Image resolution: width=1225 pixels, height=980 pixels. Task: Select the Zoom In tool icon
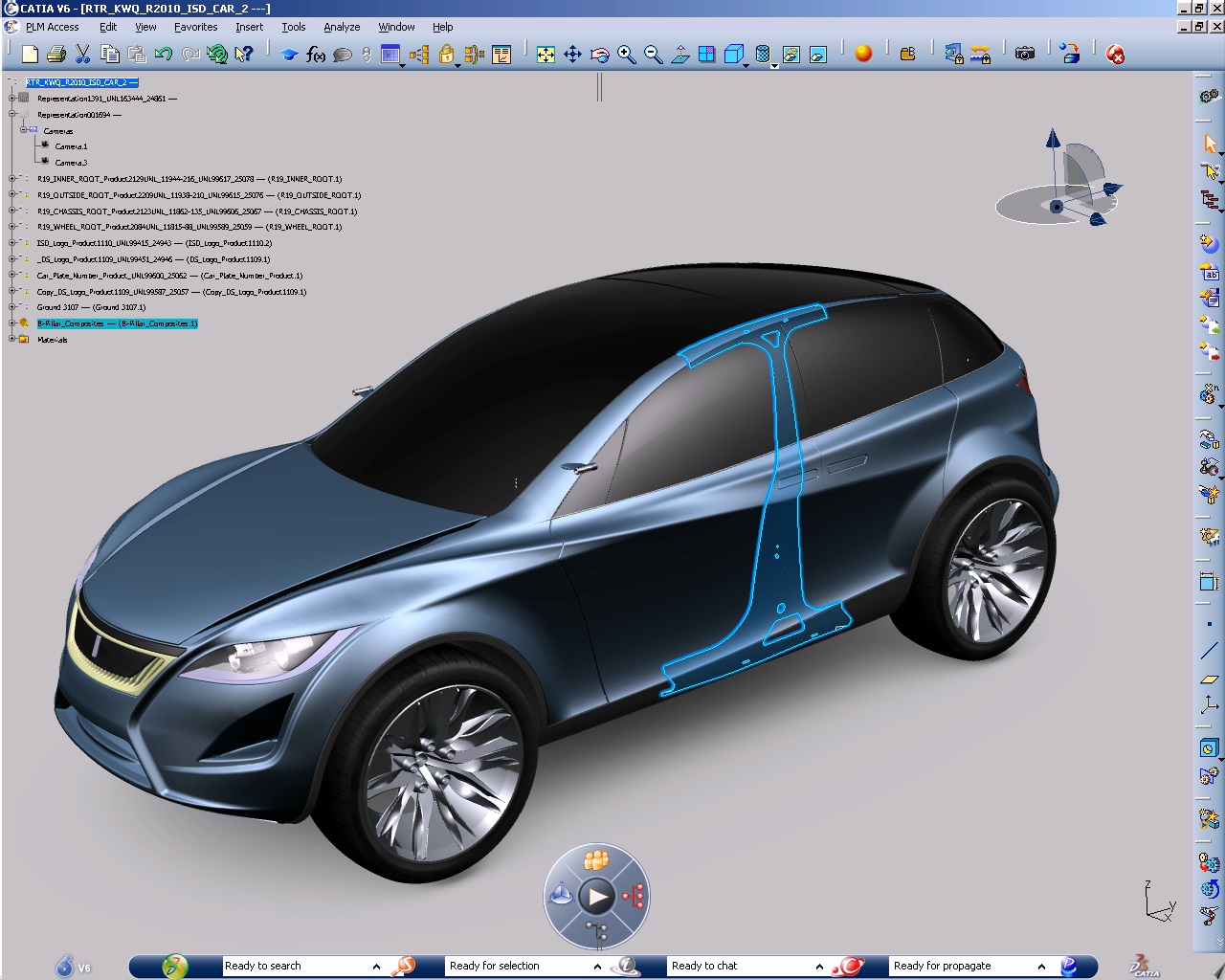tap(627, 56)
